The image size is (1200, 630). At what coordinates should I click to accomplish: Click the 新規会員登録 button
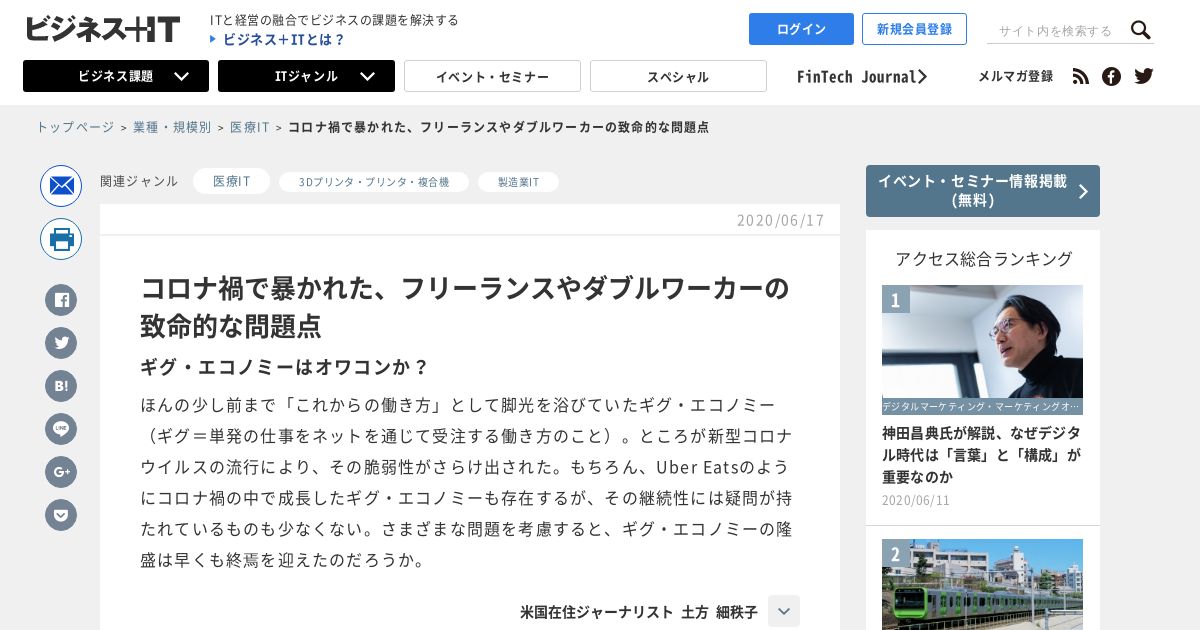click(x=914, y=29)
